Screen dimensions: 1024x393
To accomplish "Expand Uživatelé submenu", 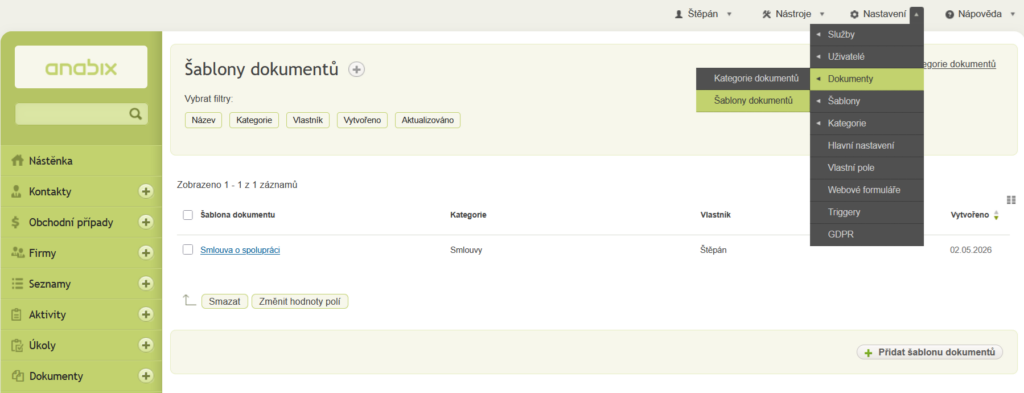I will click(x=867, y=57).
